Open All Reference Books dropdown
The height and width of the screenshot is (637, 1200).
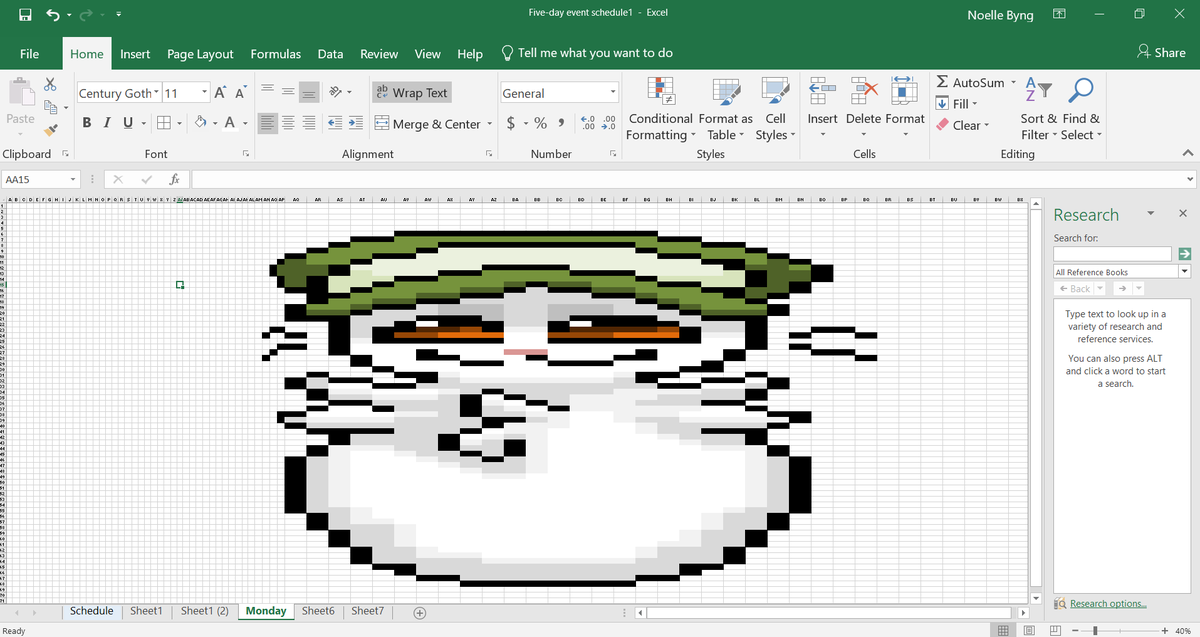[x=1185, y=272]
